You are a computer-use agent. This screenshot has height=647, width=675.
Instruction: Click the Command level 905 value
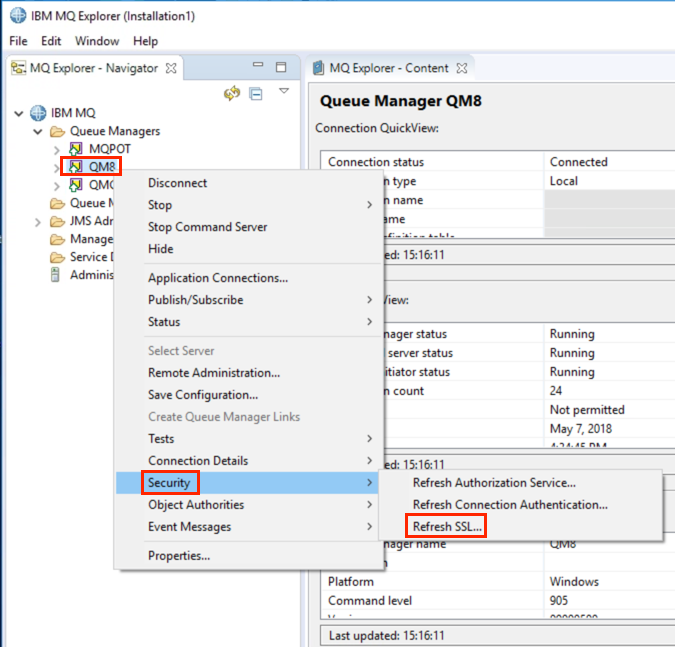(x=559, y=601)
